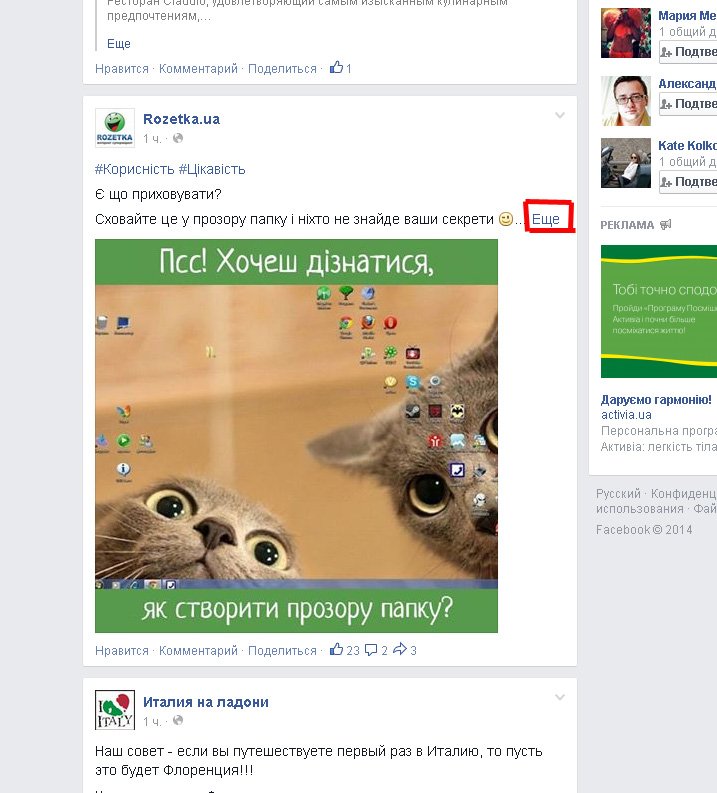Open the Rozetka.ua page name link
The width and height of the screenshot is (717, 793).
182,119
